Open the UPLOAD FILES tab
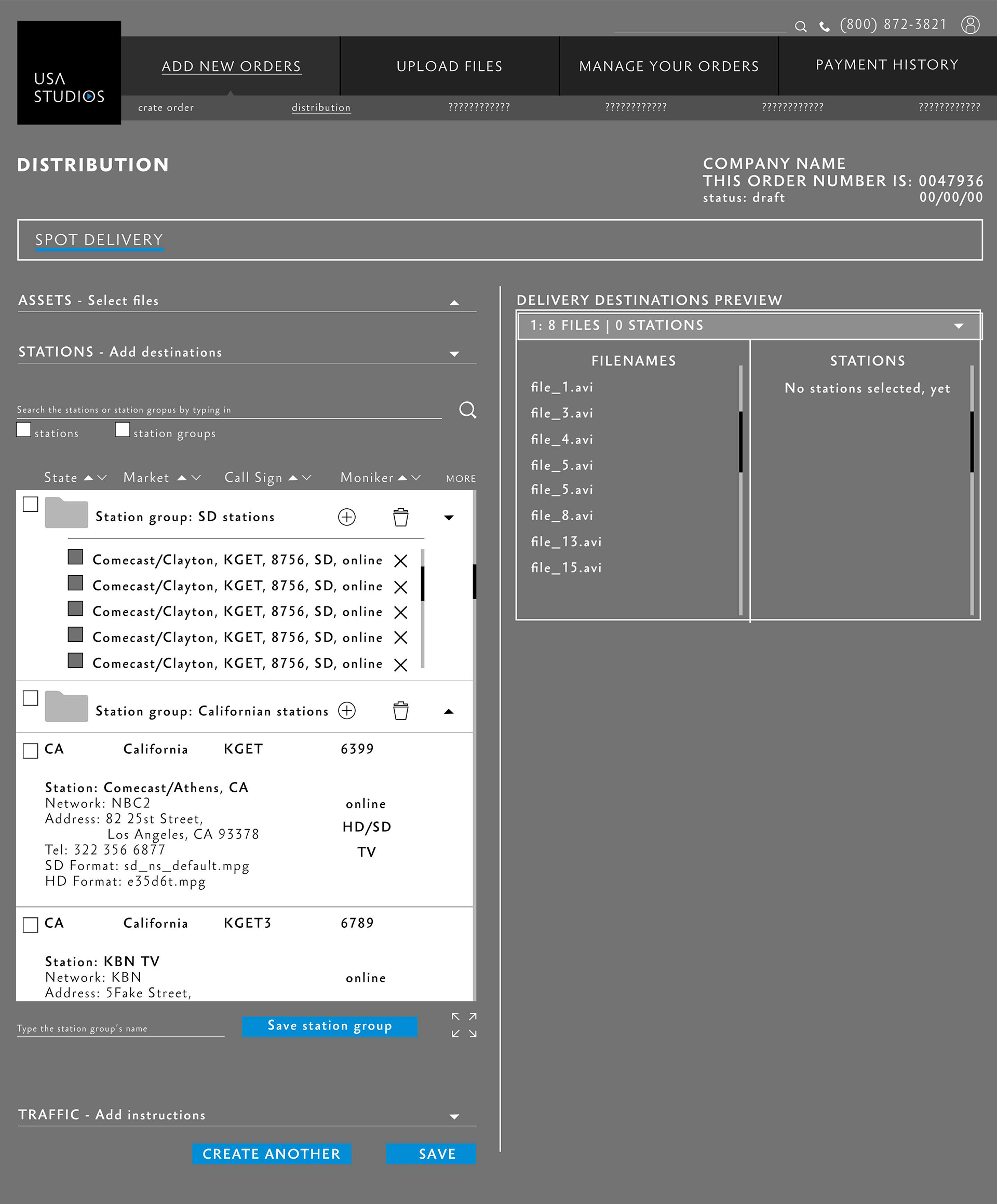 click(x=449, y=66)
